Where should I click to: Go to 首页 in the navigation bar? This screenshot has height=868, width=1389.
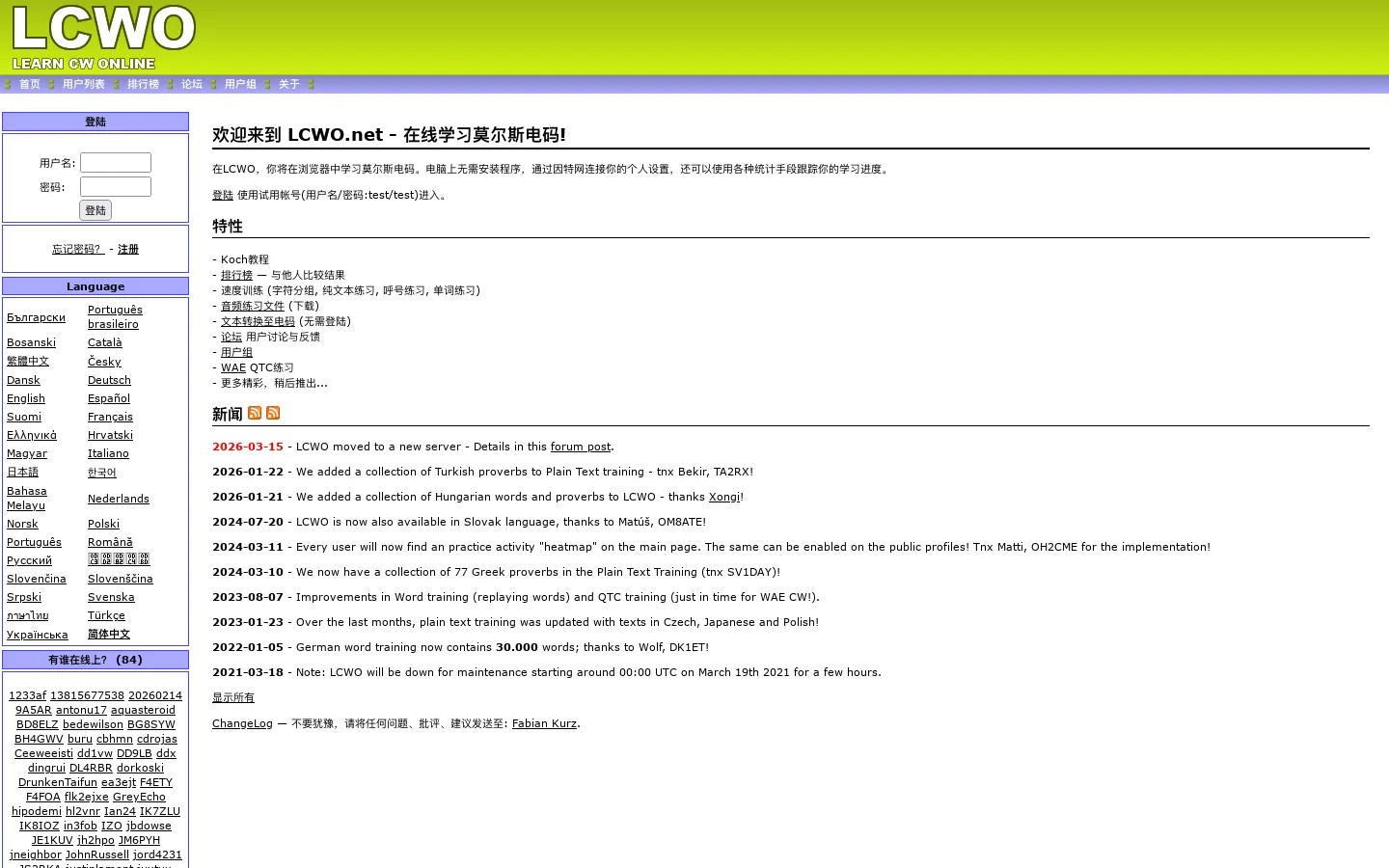30,85
